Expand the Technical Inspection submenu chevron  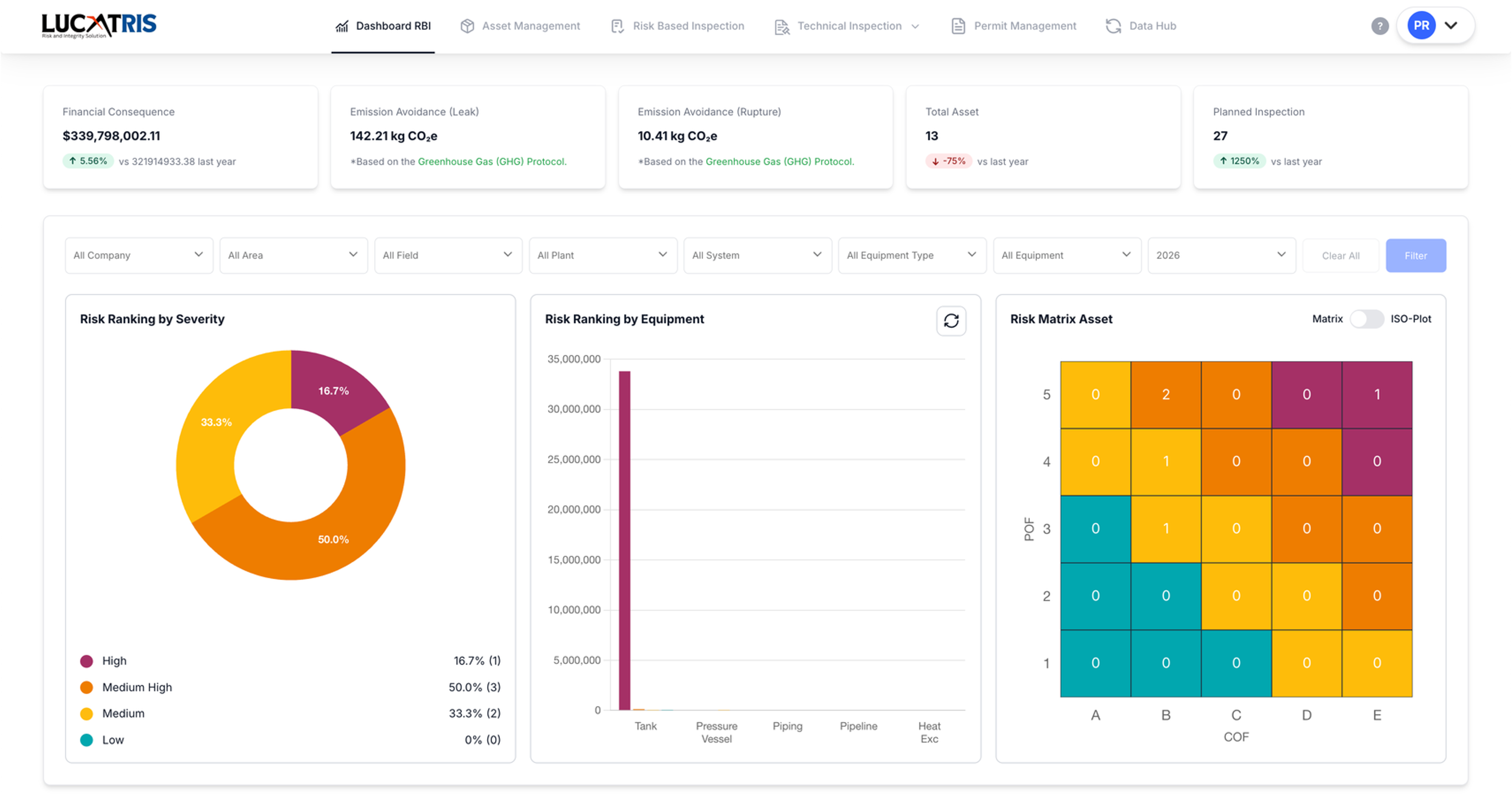[915, 26]
